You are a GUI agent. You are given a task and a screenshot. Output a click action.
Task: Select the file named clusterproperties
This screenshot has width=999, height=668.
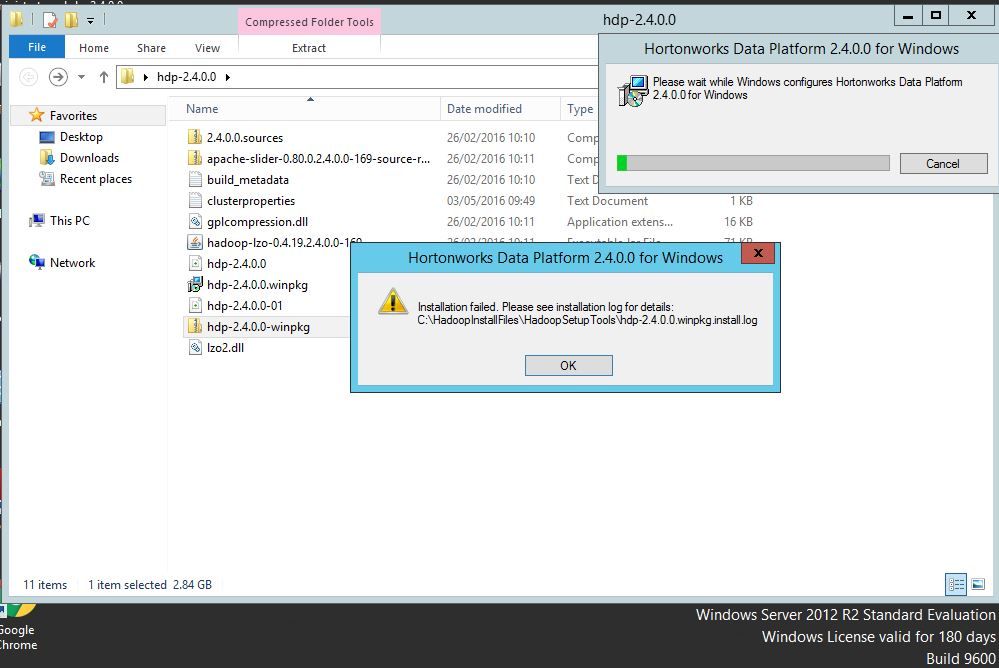[251, 201]
